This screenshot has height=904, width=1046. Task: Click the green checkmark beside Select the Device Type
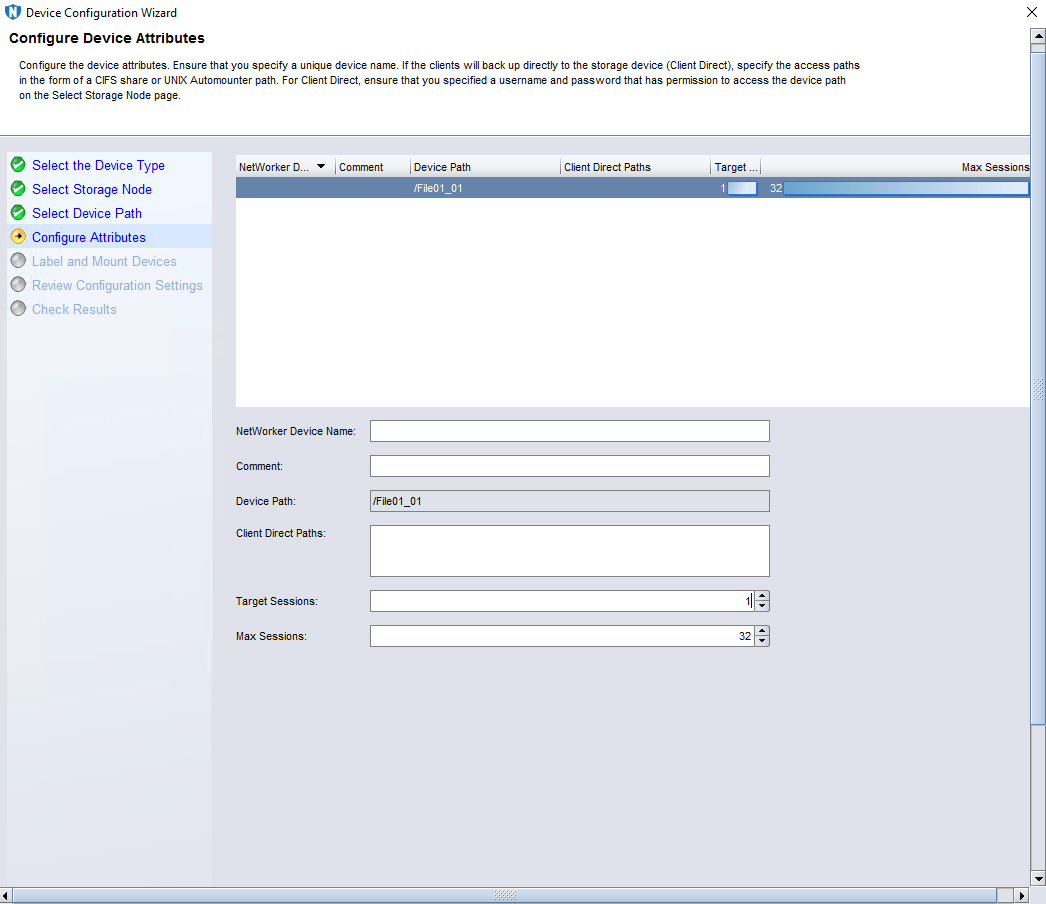18,165
